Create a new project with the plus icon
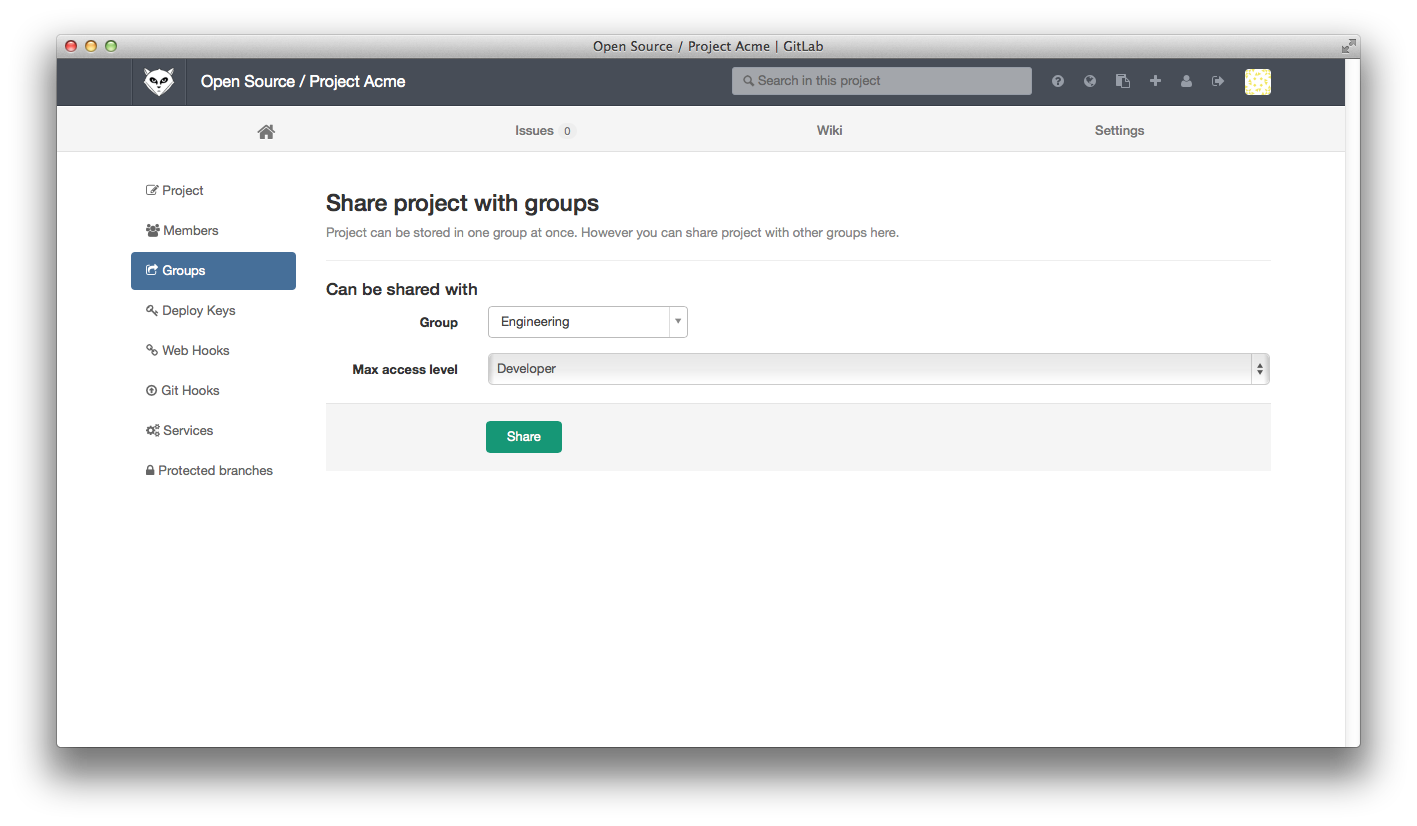Screen dimensions: 1417x826 pos(1154,81)
